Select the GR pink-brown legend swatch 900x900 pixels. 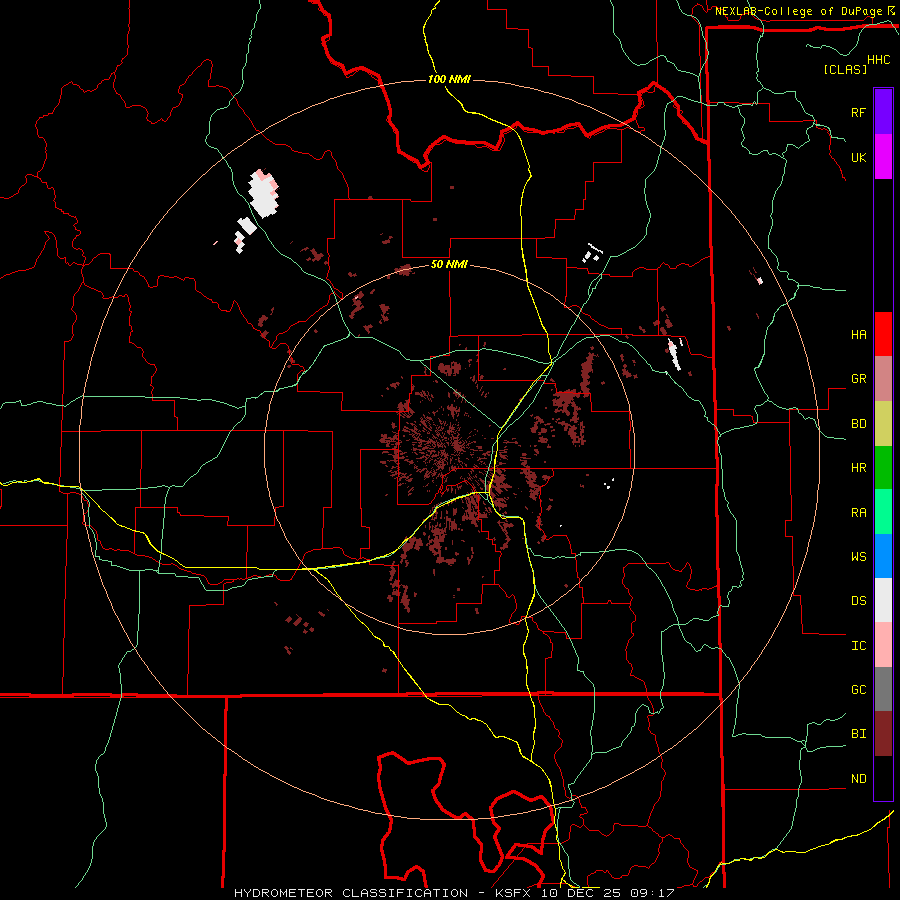pos(883,379)
